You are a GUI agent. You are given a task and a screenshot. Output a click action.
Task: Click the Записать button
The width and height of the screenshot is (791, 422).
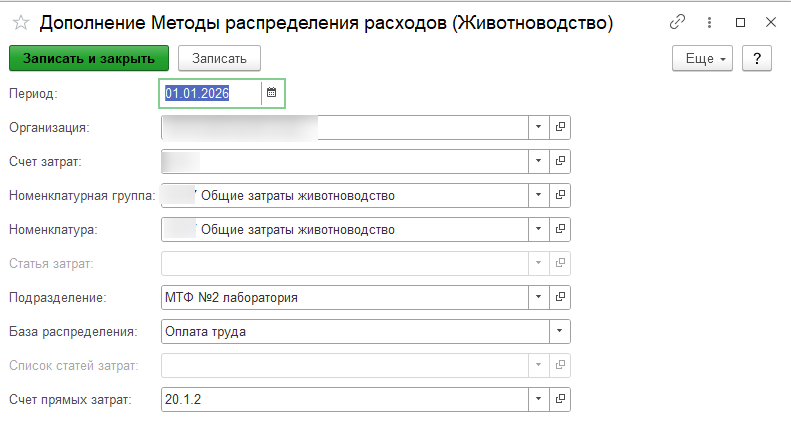pos(219,58)
